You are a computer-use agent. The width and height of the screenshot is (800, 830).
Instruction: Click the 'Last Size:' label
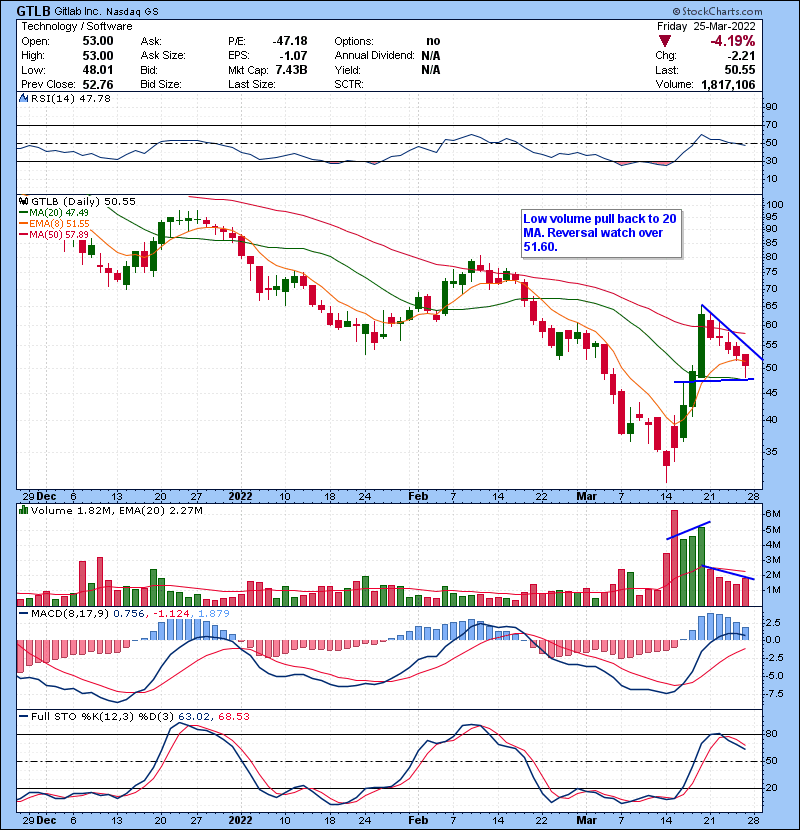[x=251, y=84]
